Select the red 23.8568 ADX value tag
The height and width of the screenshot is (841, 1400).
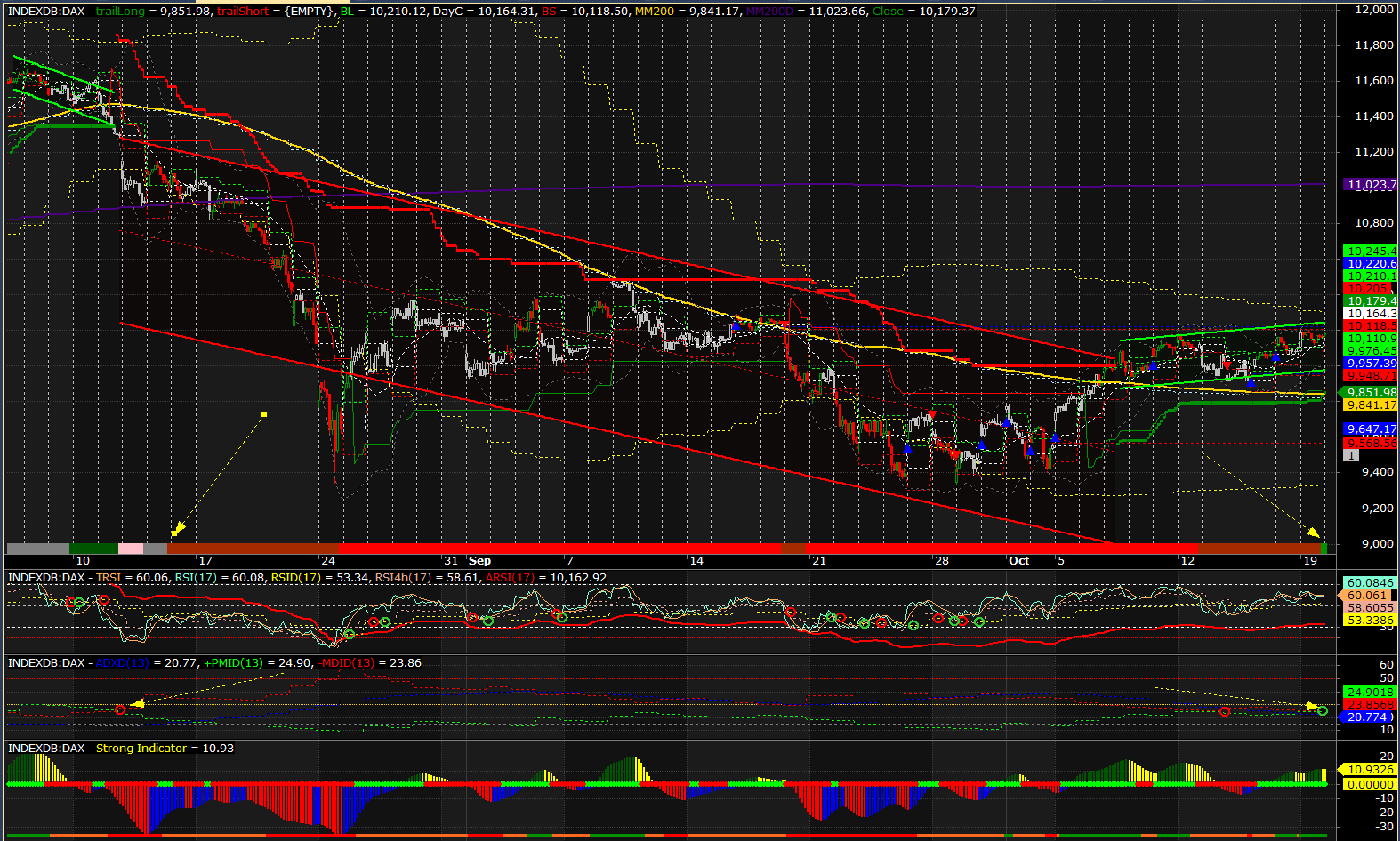pyautogui.click(x=1370, y=705)
